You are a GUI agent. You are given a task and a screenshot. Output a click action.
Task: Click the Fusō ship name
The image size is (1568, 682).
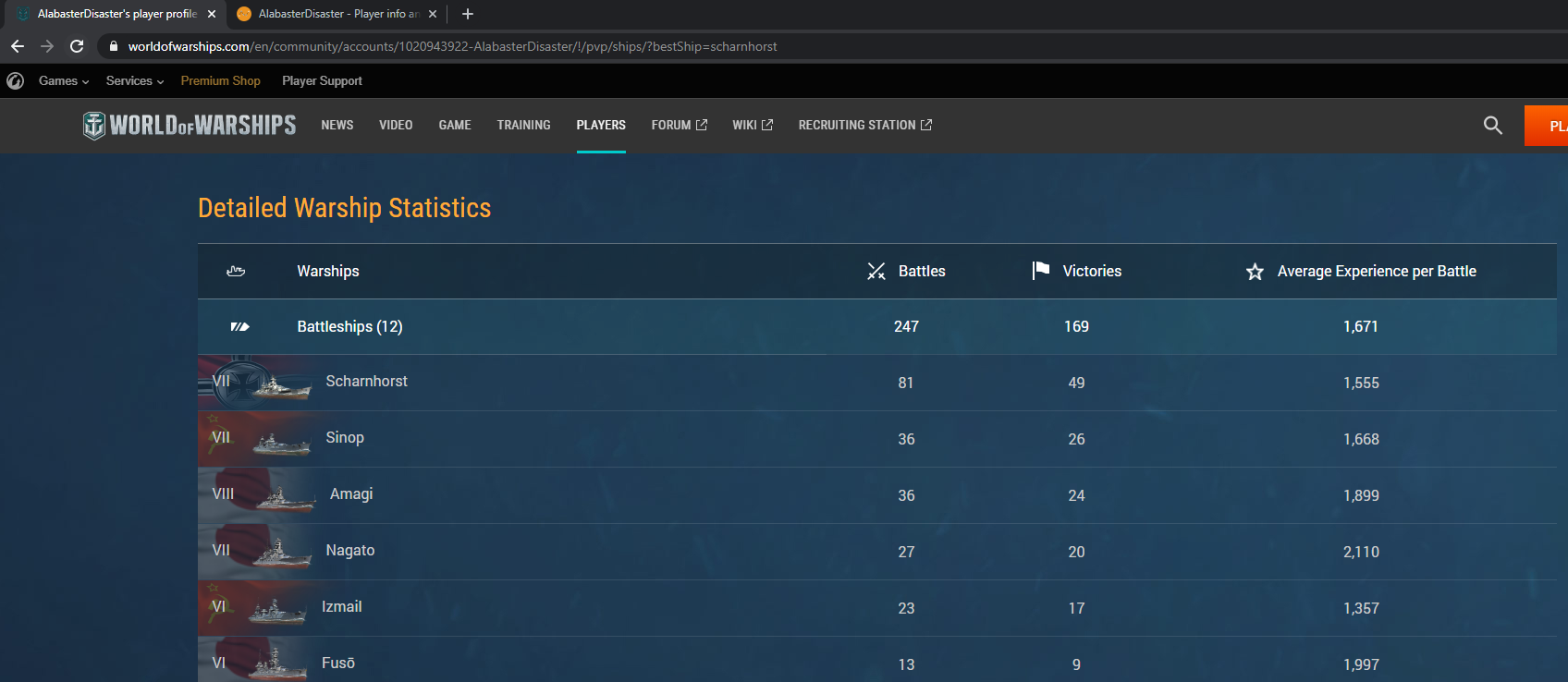[338, 663]
